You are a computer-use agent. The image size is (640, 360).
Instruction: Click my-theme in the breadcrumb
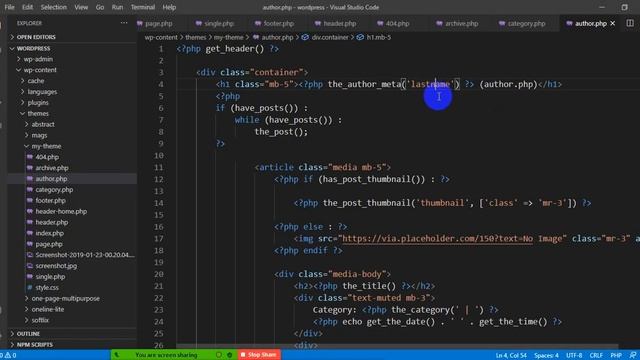pos(228,37)
